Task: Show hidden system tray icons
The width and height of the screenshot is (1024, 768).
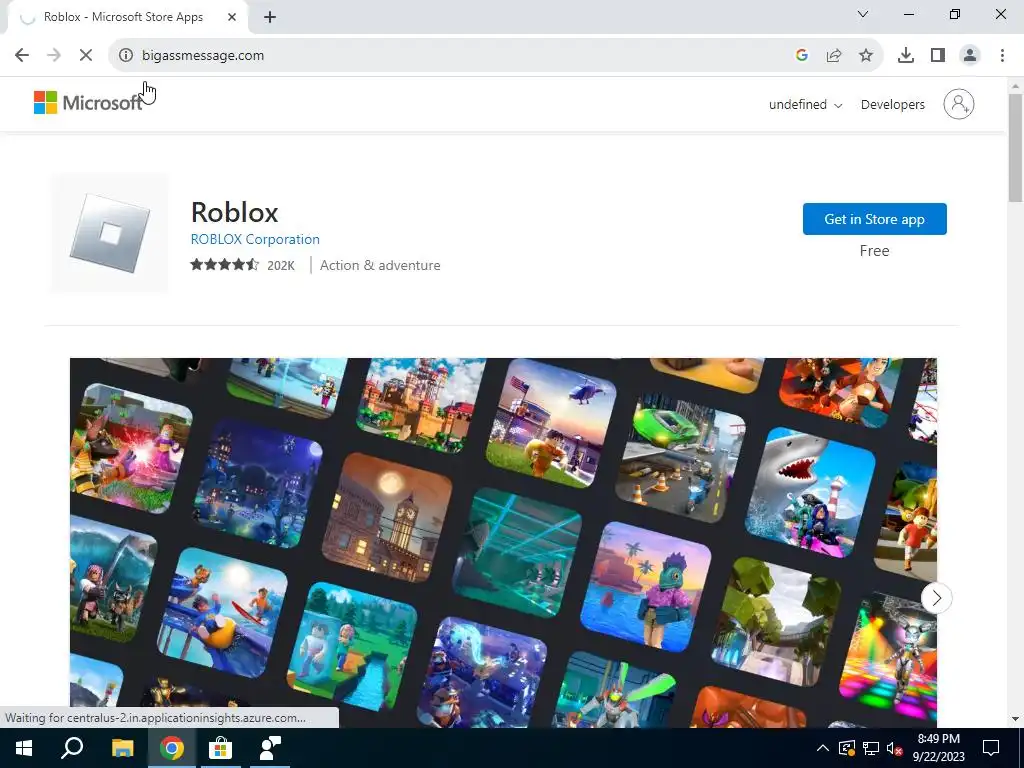Action: pos(823,748)
